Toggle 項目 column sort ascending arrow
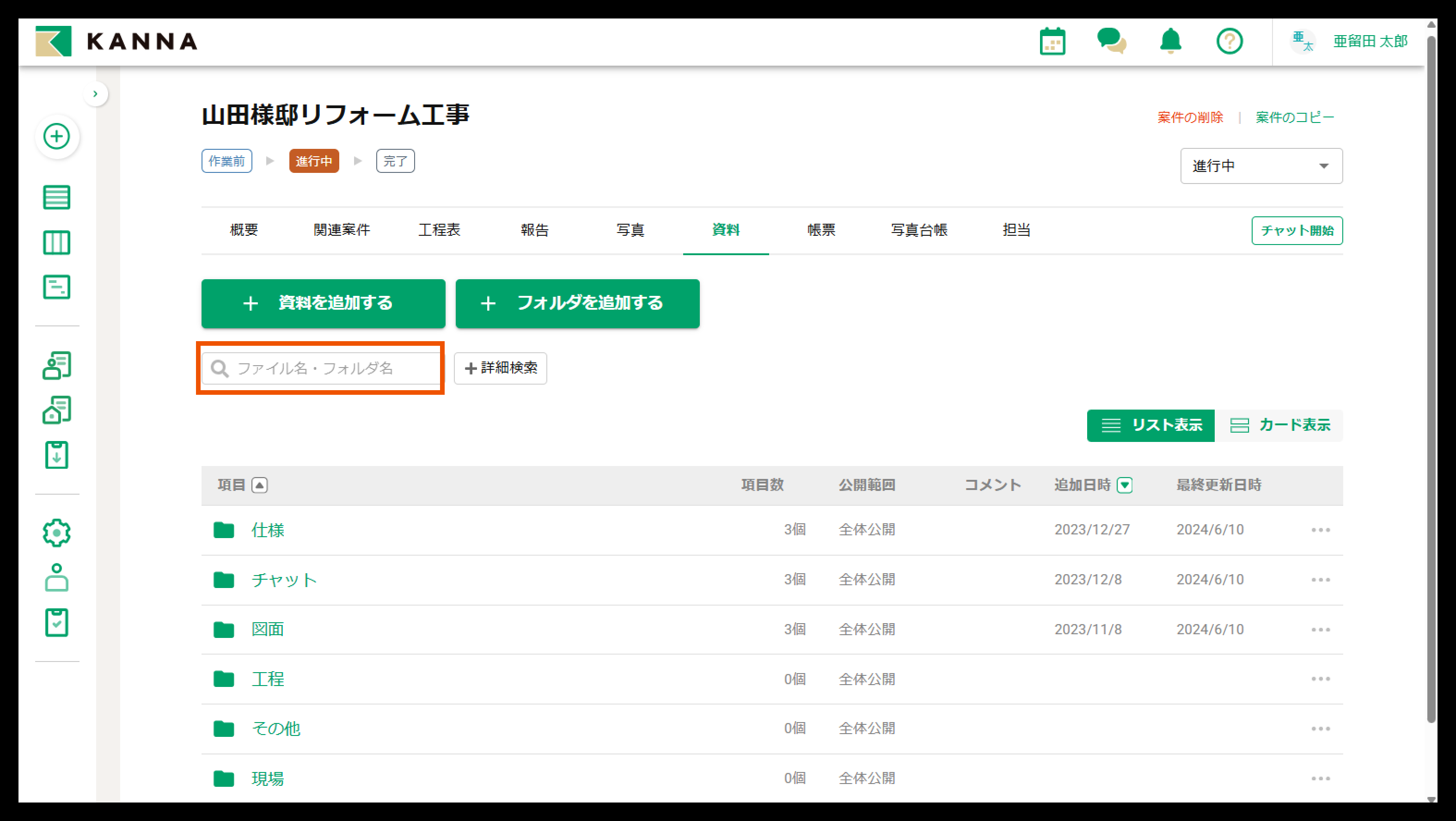The height and width of the screenshot is (821, 1456). 259,485
